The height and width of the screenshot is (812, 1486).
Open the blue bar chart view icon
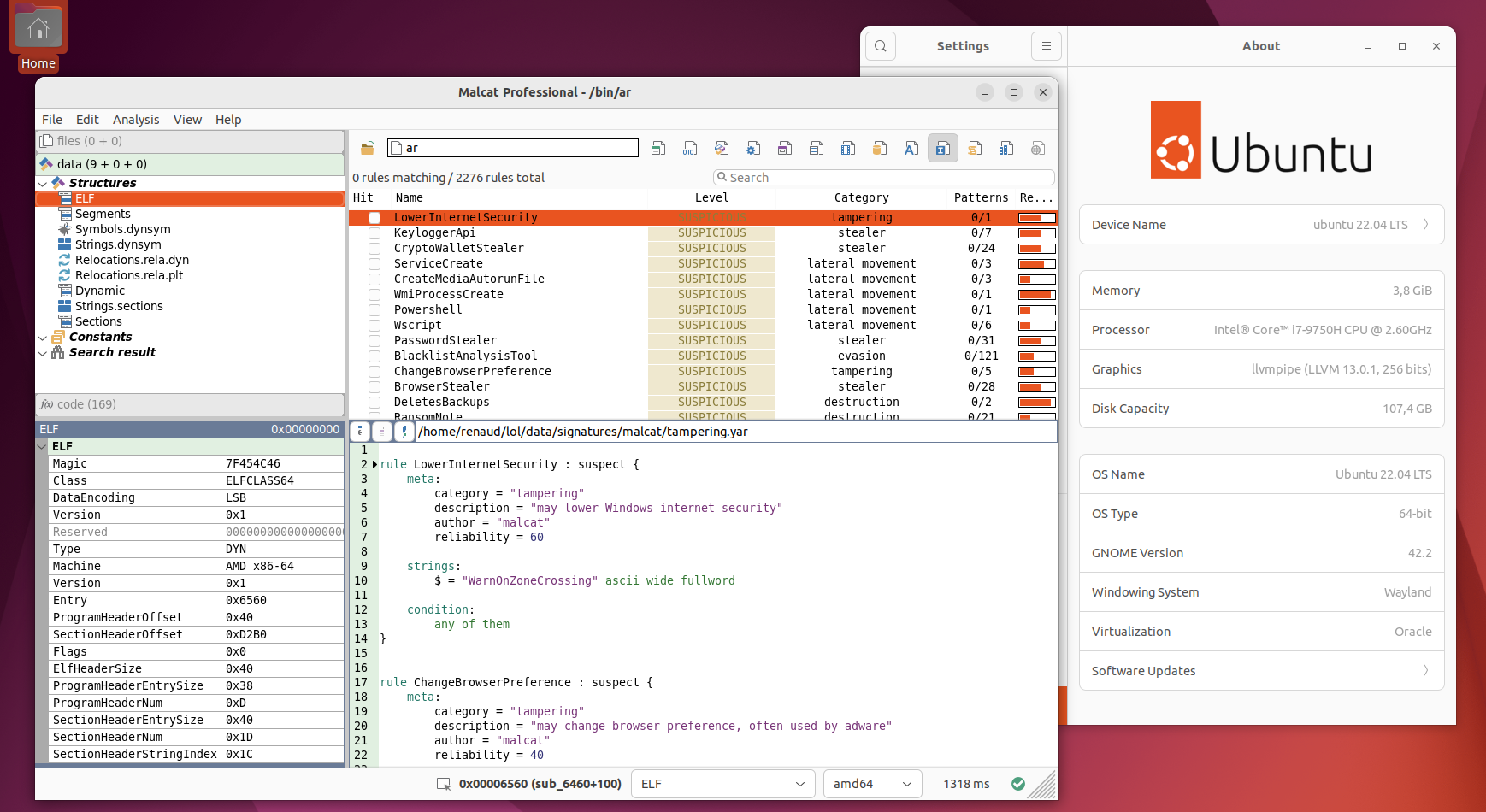point(1006,149)
